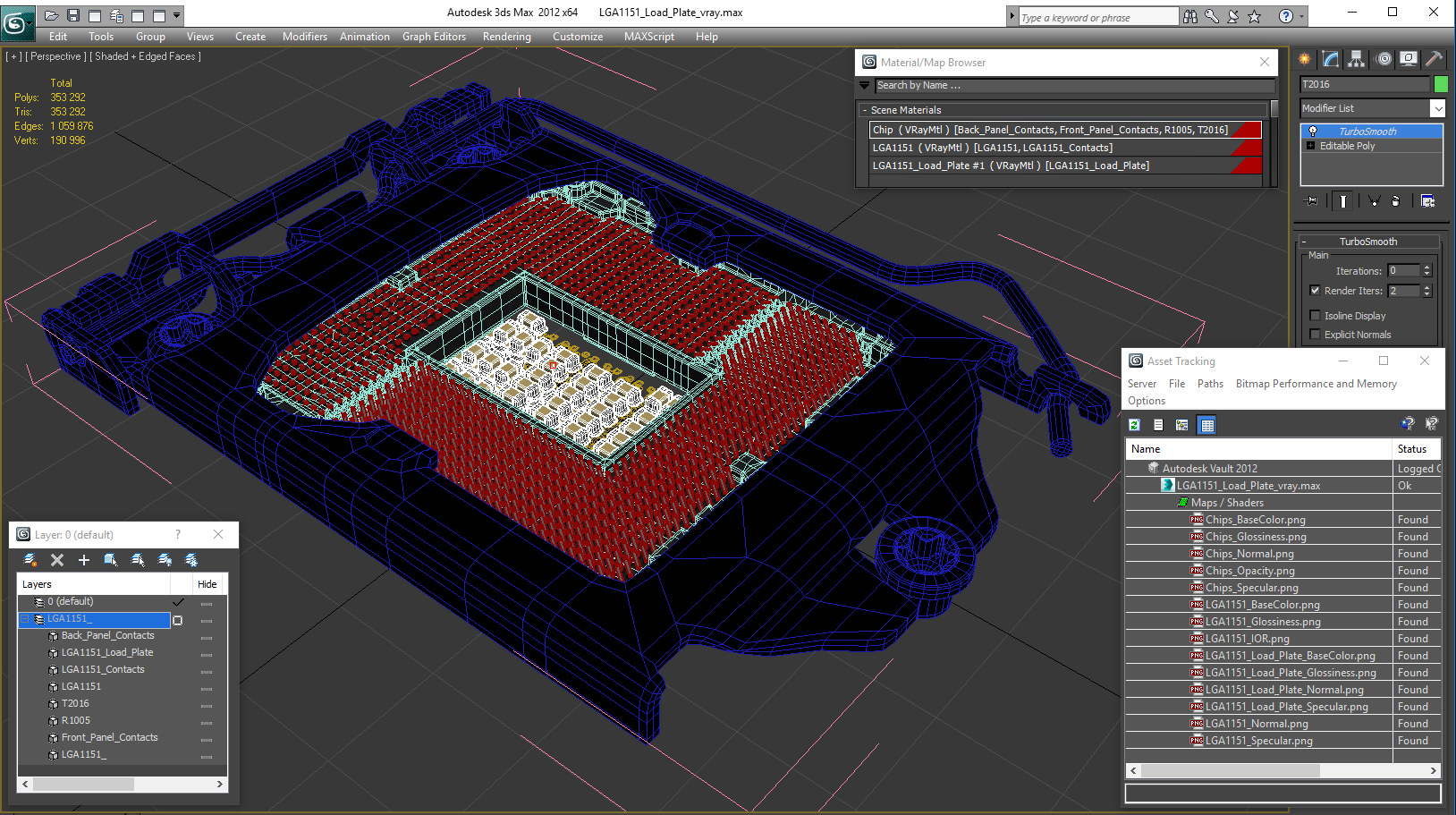
Task: Click the Pin Stack icon
Action: coord(1312,201)
